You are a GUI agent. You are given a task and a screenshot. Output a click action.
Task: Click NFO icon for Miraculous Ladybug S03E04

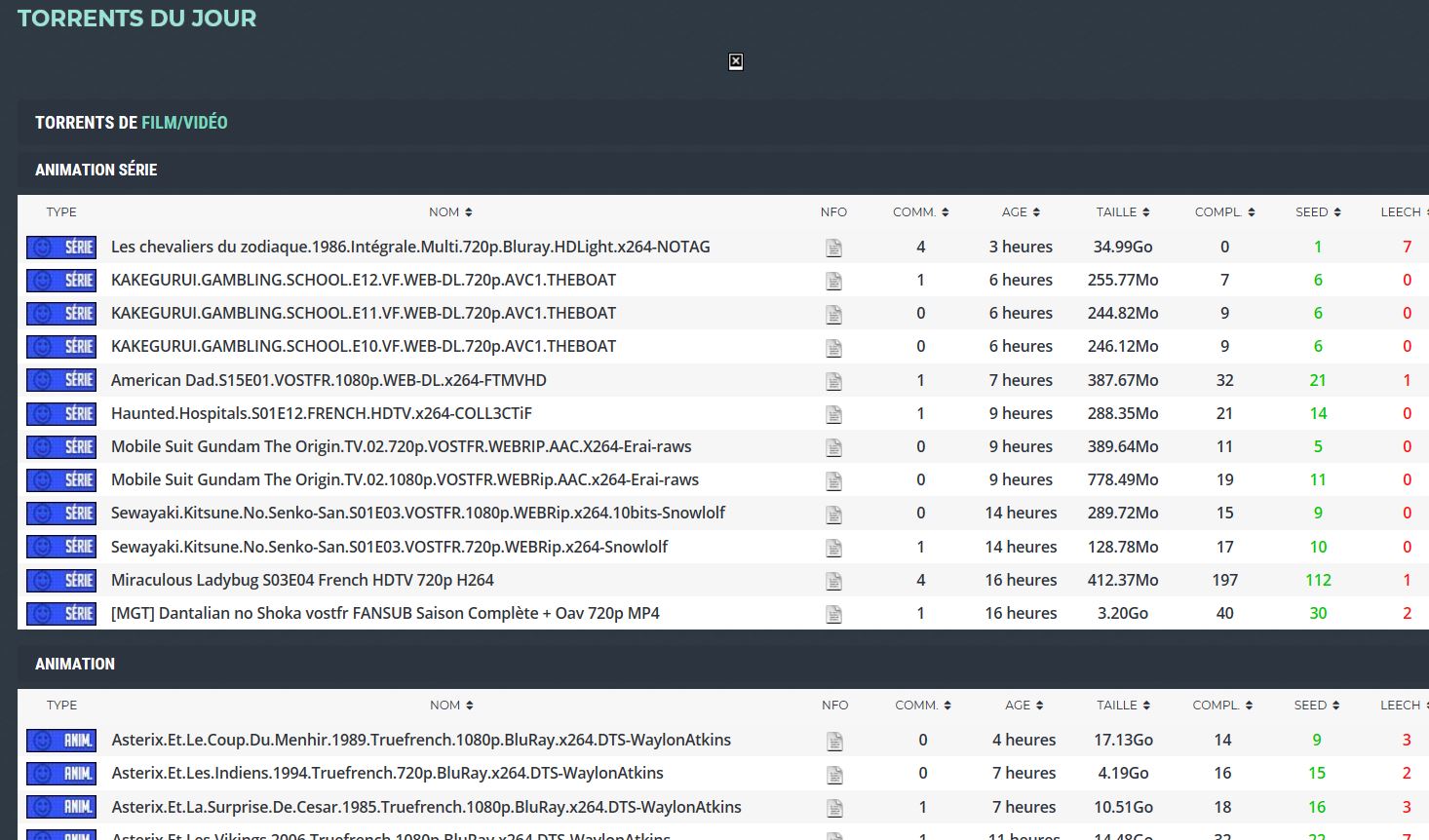833,581
